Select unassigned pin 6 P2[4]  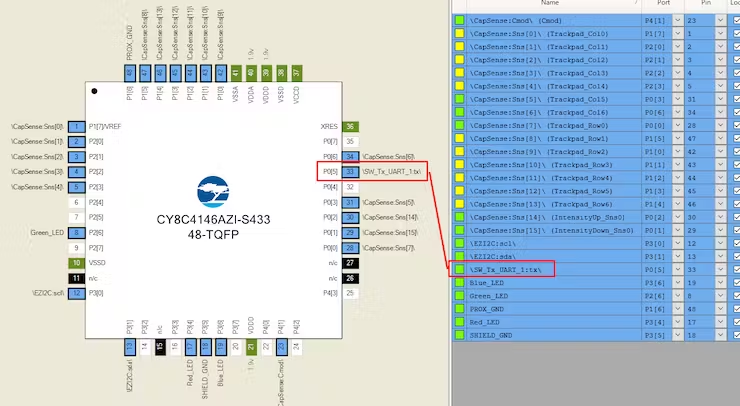click(x=76, y=203)
